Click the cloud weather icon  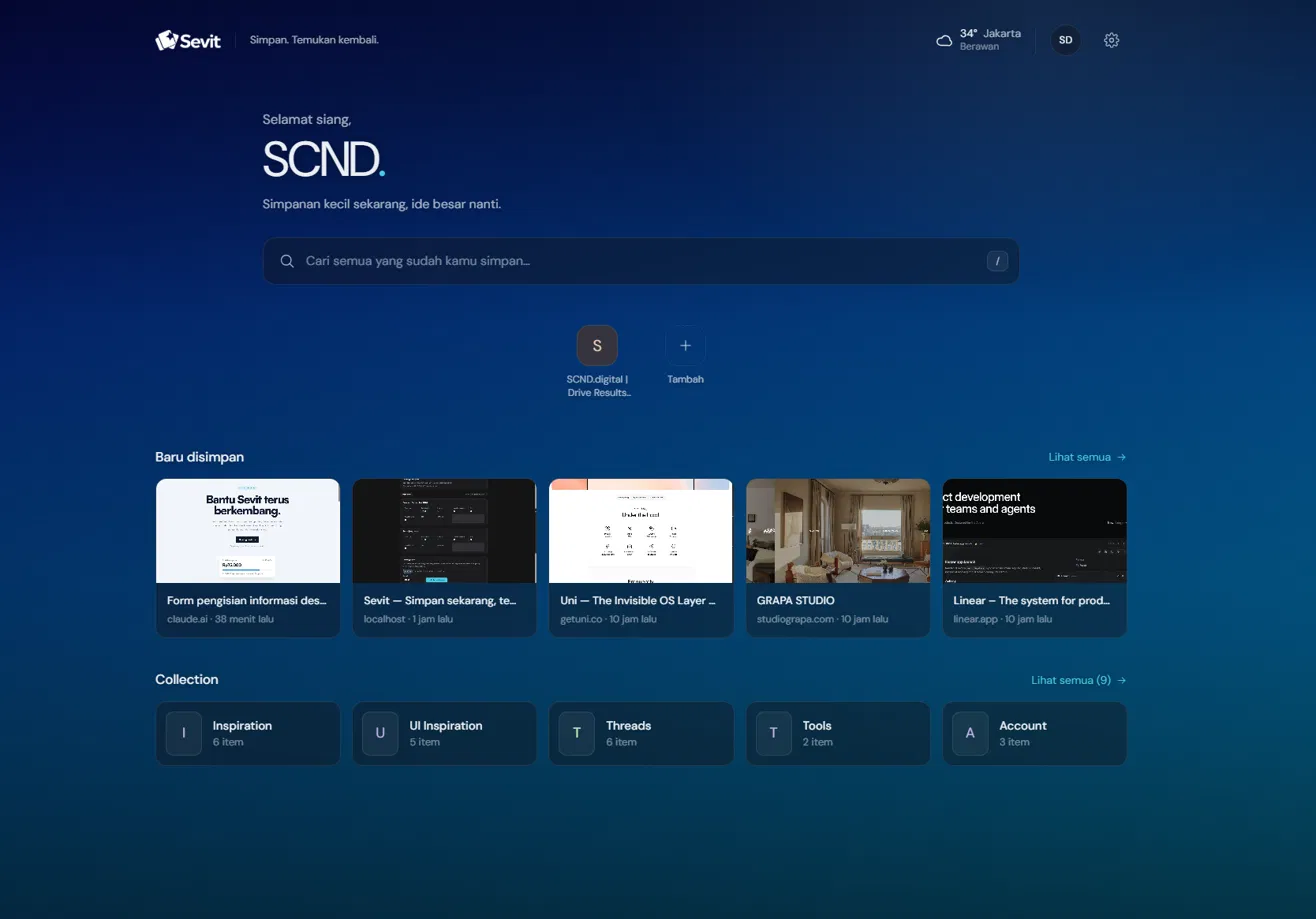[x=944, y=40]
